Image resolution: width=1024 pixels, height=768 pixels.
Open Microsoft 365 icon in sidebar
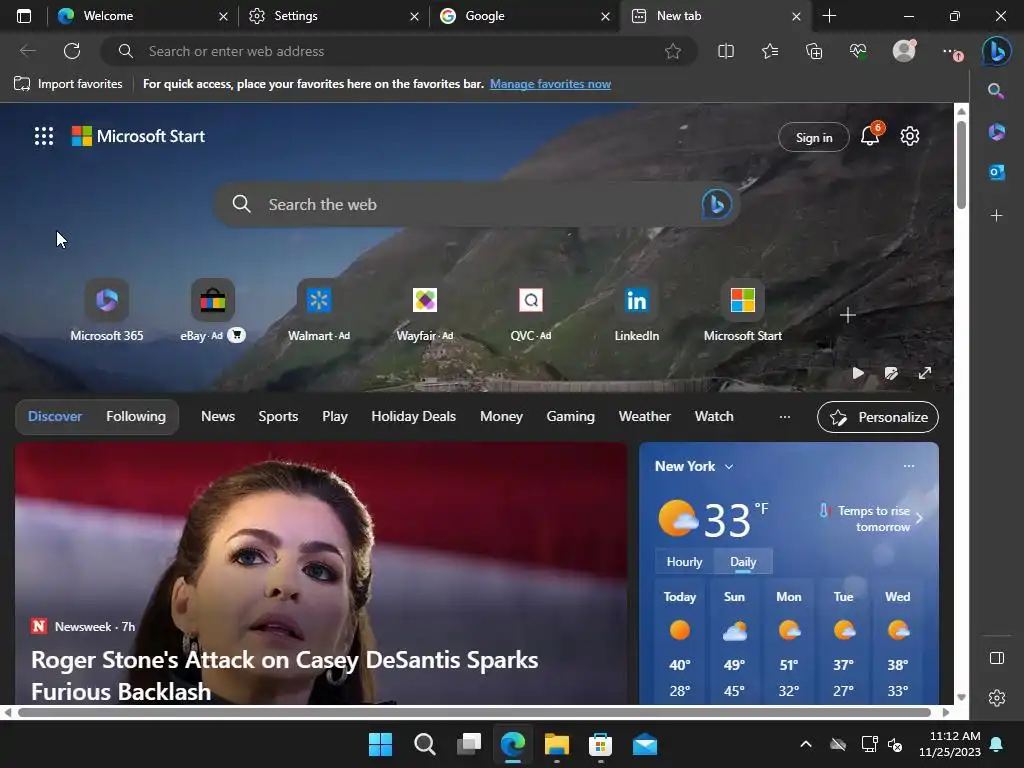point(997,132)
